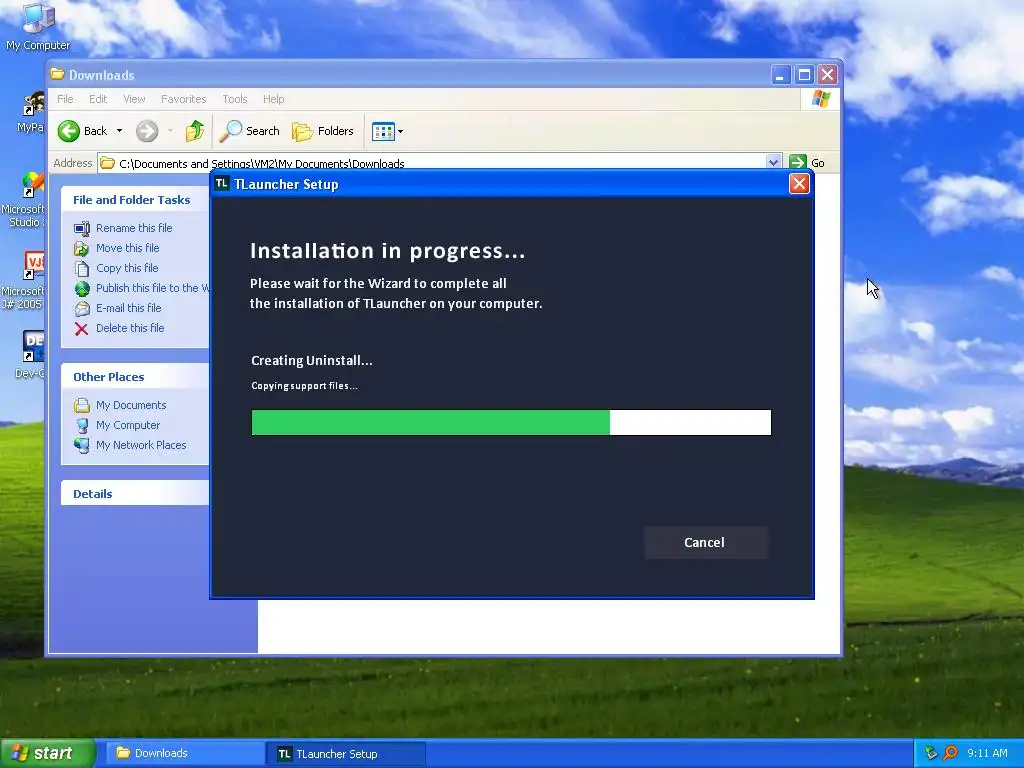
Task: Open My Documents from Other Places
Action: point(131,405)
